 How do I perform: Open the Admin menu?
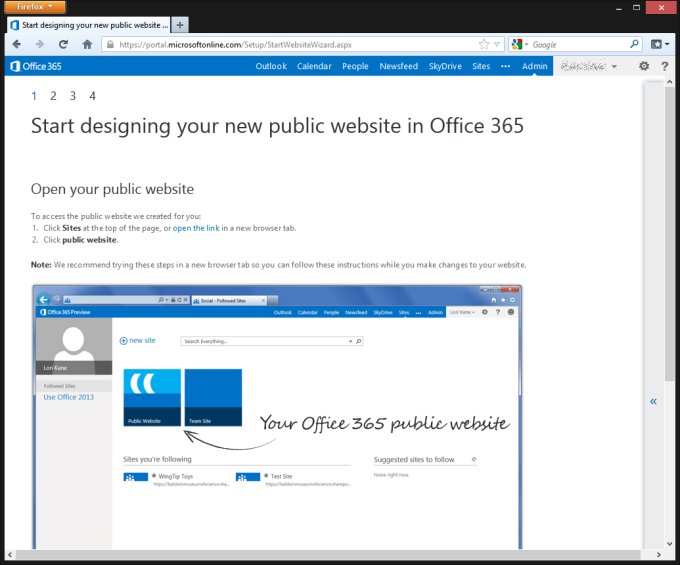[534, 66]
